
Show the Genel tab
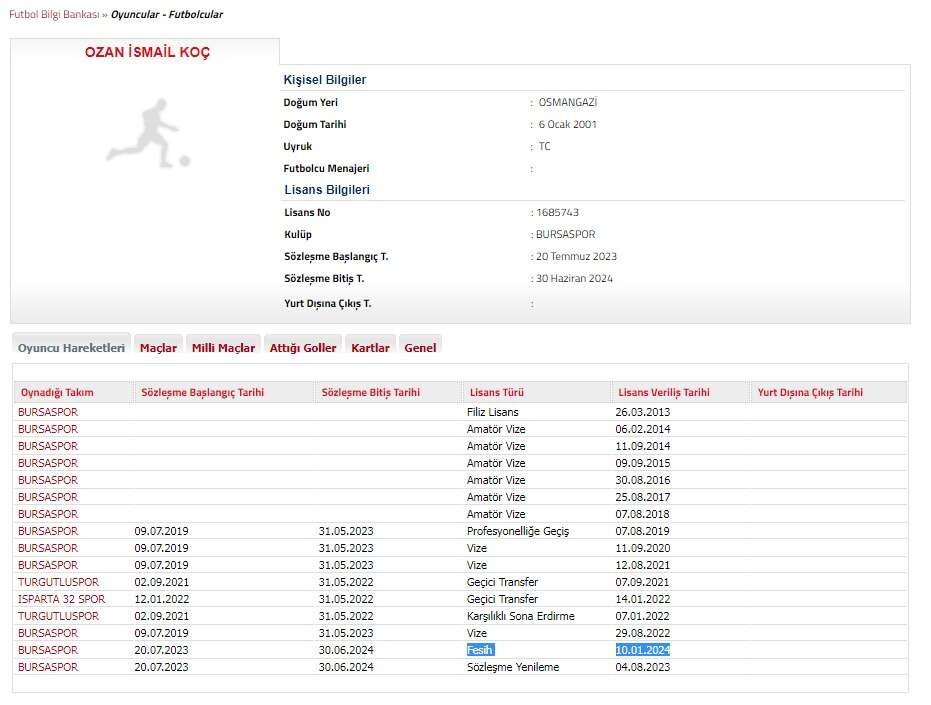[420, 348]
